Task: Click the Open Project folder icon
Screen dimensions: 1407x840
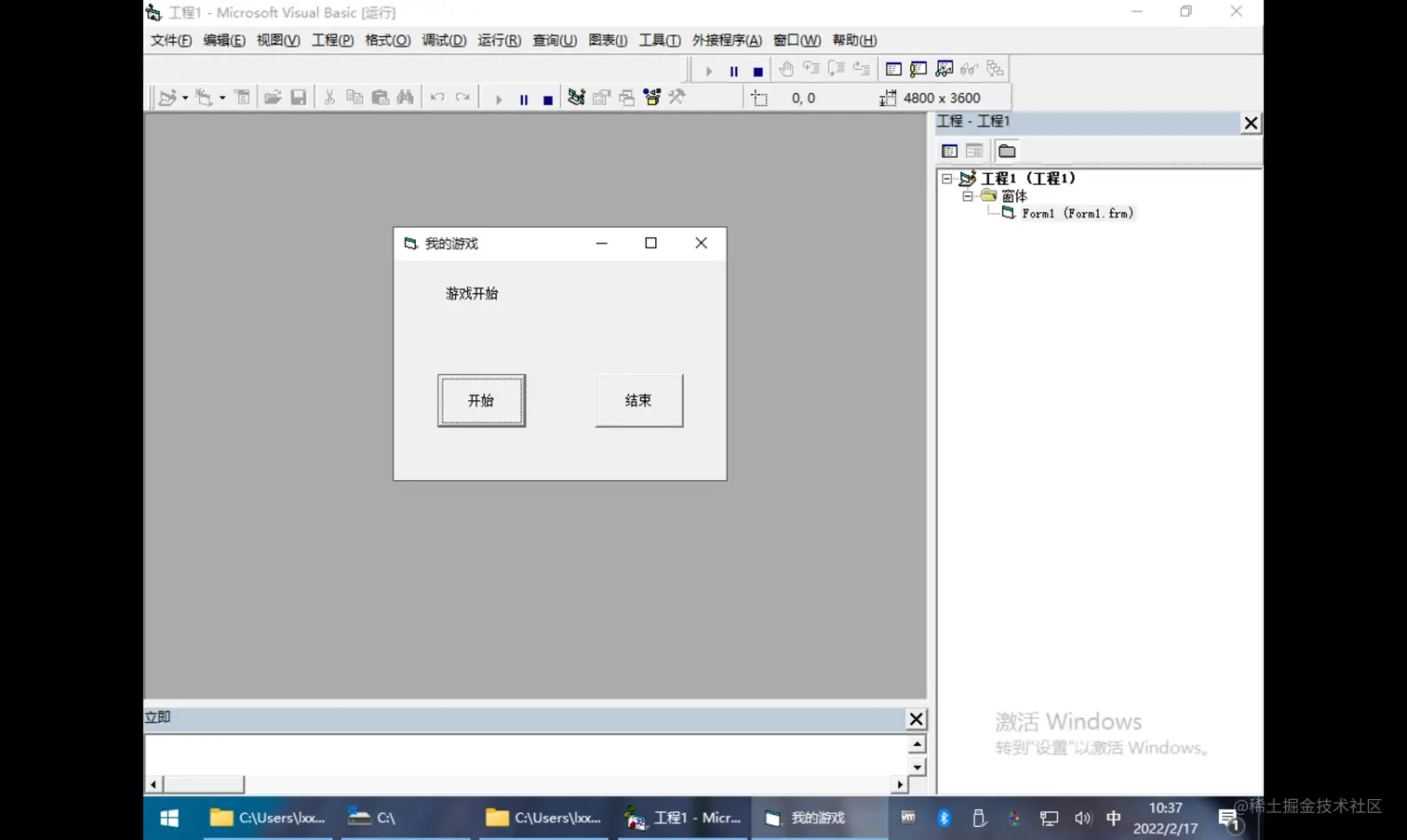Action: click(x=273, y=98)
